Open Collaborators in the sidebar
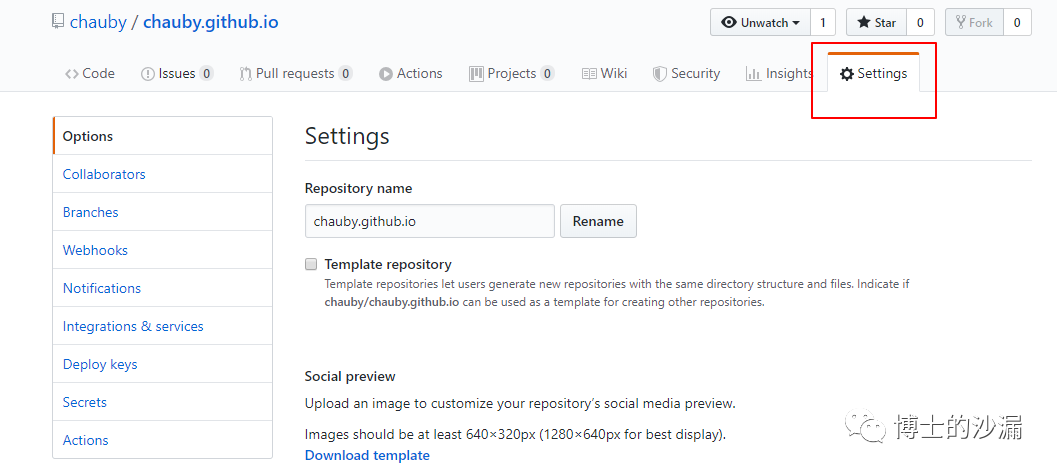The image size is (1057, 474). tap(162, 174)
